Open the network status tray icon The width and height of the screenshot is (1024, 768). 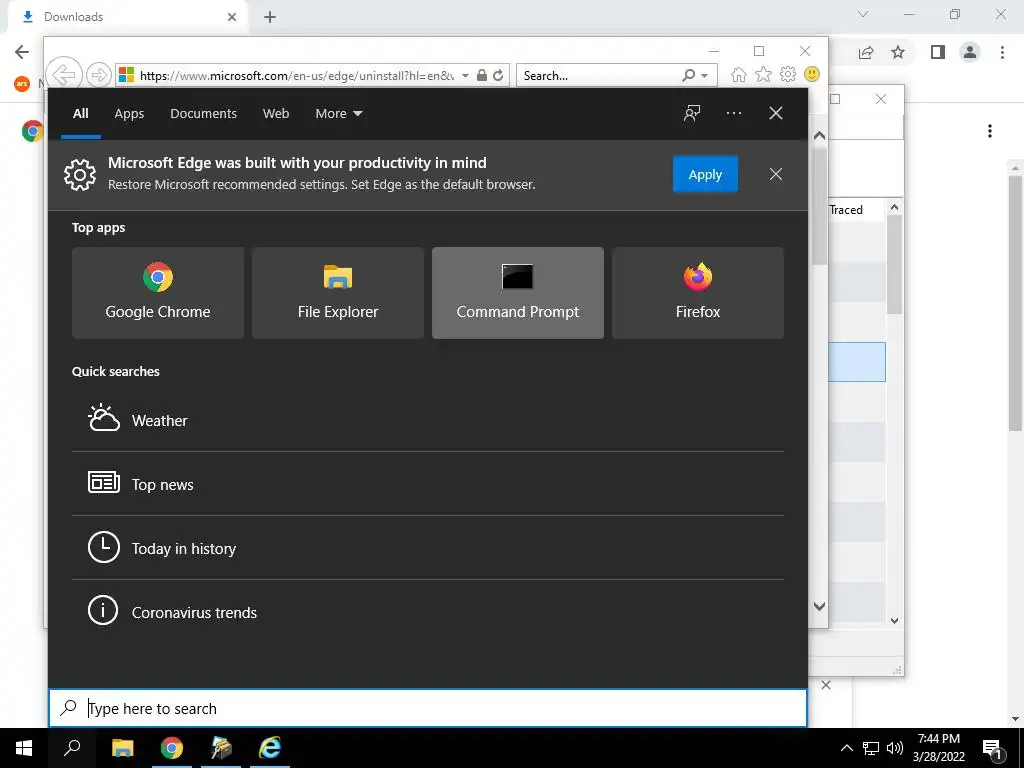(x=871, y=748)
